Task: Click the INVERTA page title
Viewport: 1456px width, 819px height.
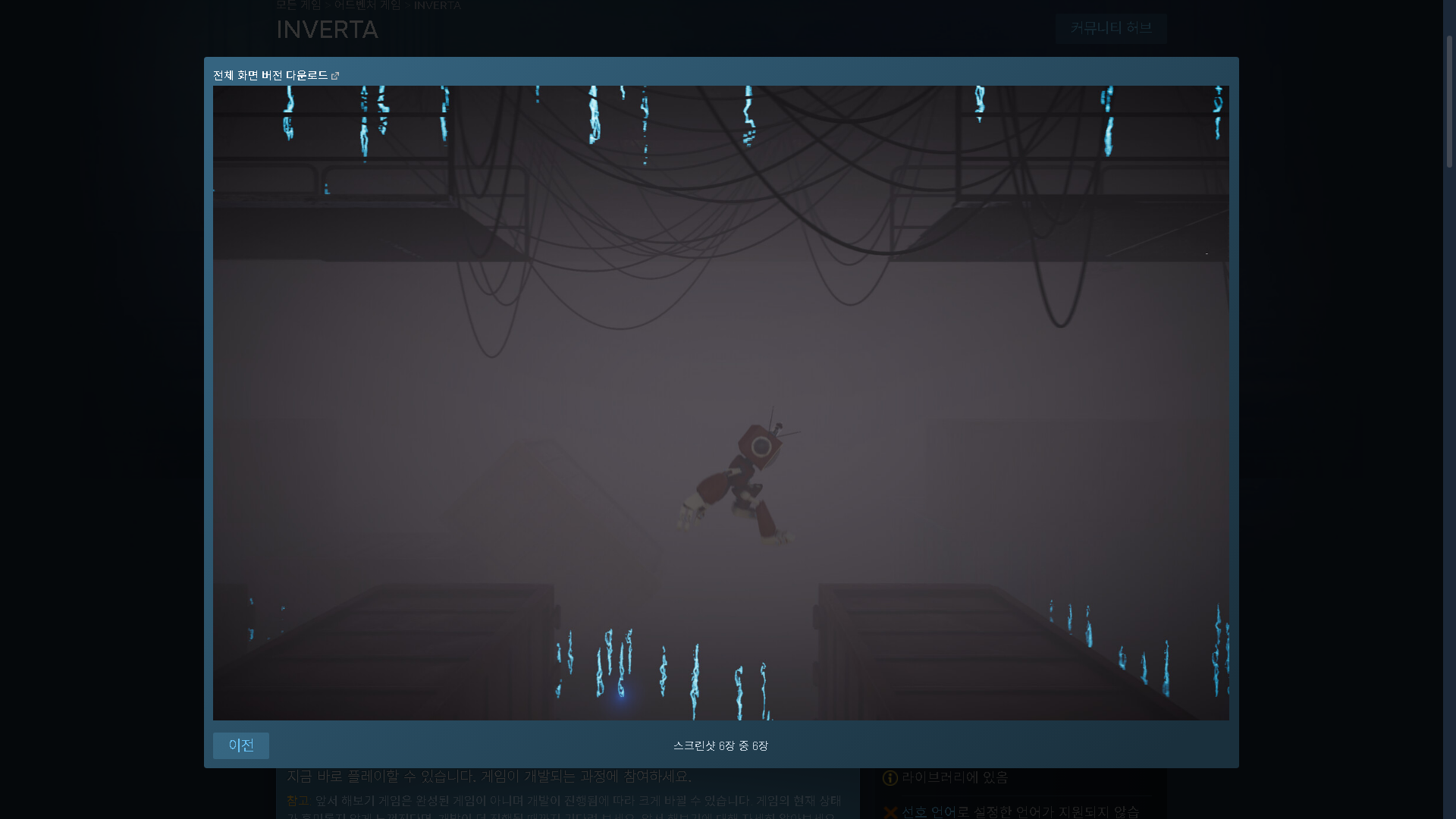Action: (327, 30)
